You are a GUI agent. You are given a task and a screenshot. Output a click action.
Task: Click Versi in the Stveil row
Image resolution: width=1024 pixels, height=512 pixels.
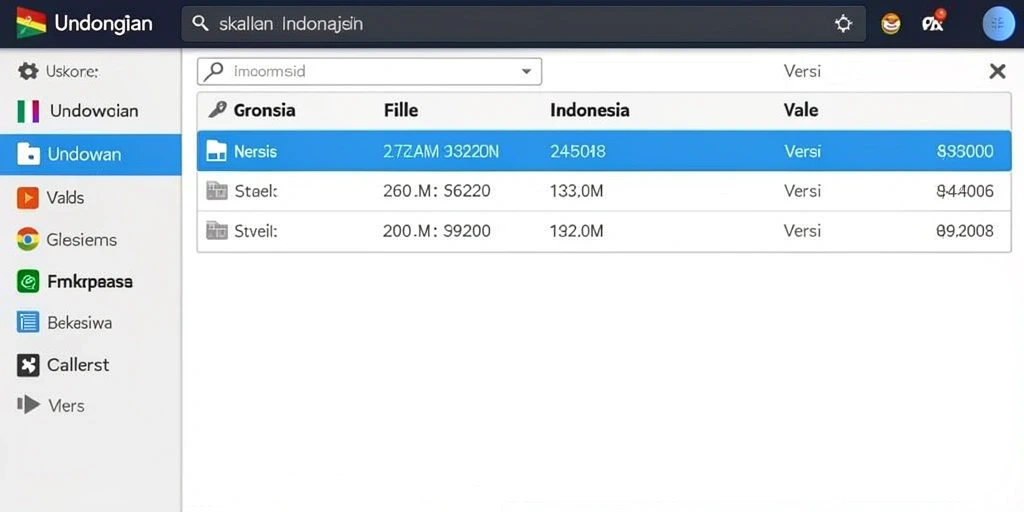(803, 231)
